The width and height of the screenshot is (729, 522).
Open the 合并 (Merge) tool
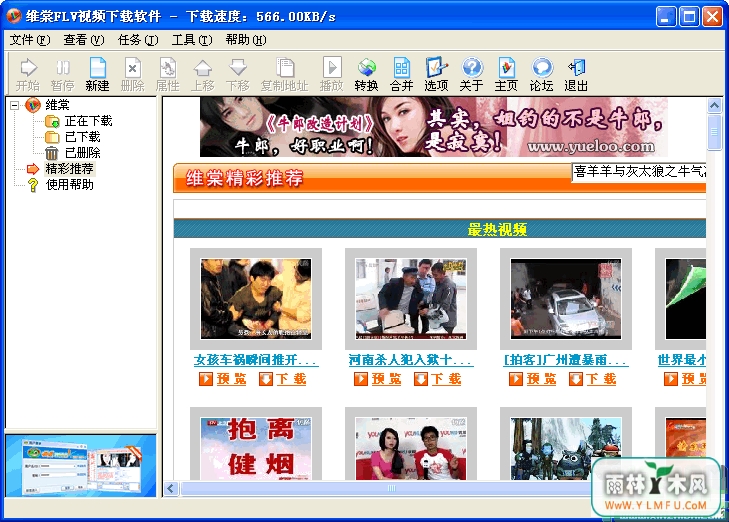click(x=402, y=74)
